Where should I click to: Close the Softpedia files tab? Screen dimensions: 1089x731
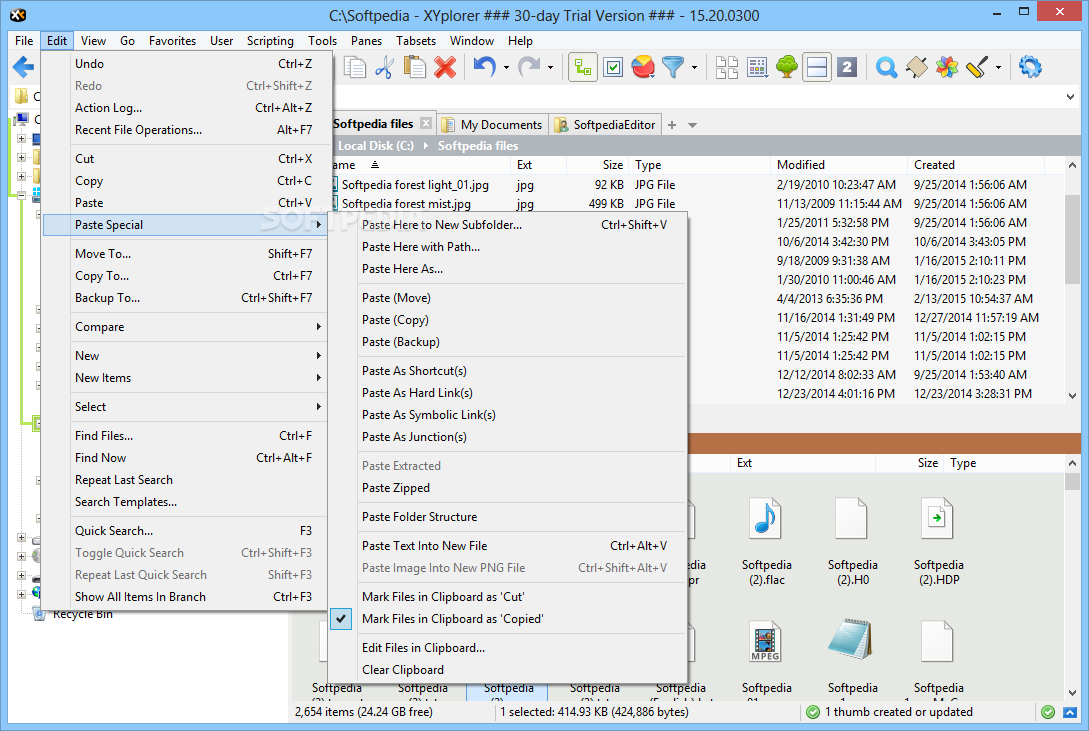pos(426,124)
